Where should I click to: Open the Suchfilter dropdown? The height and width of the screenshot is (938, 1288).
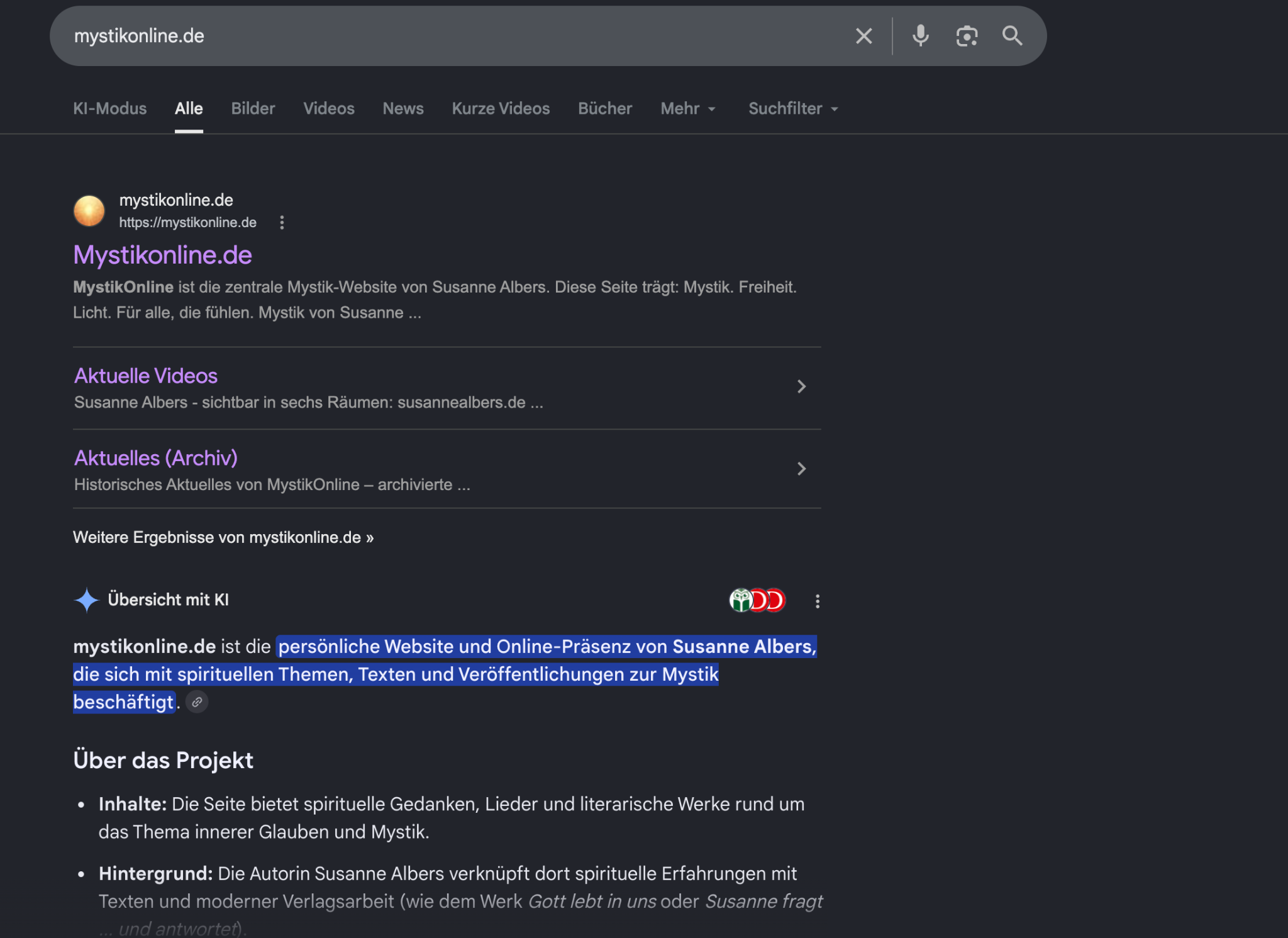pyautogui.click(x=793, y=108)
